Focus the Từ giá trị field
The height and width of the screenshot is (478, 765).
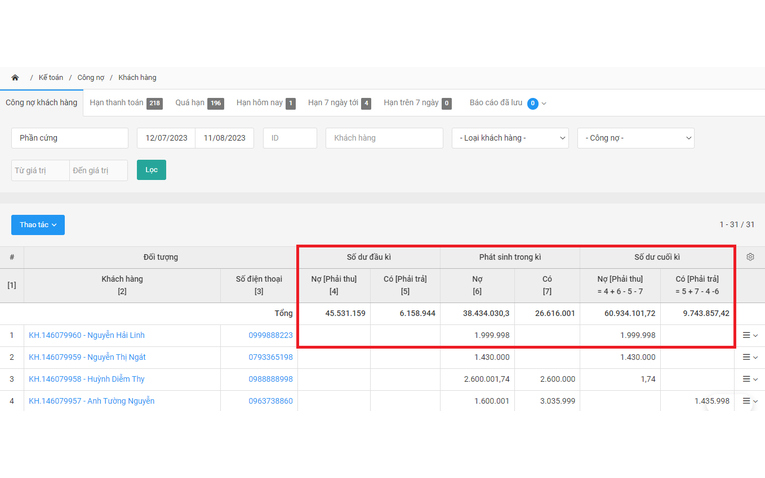point(40,170)
